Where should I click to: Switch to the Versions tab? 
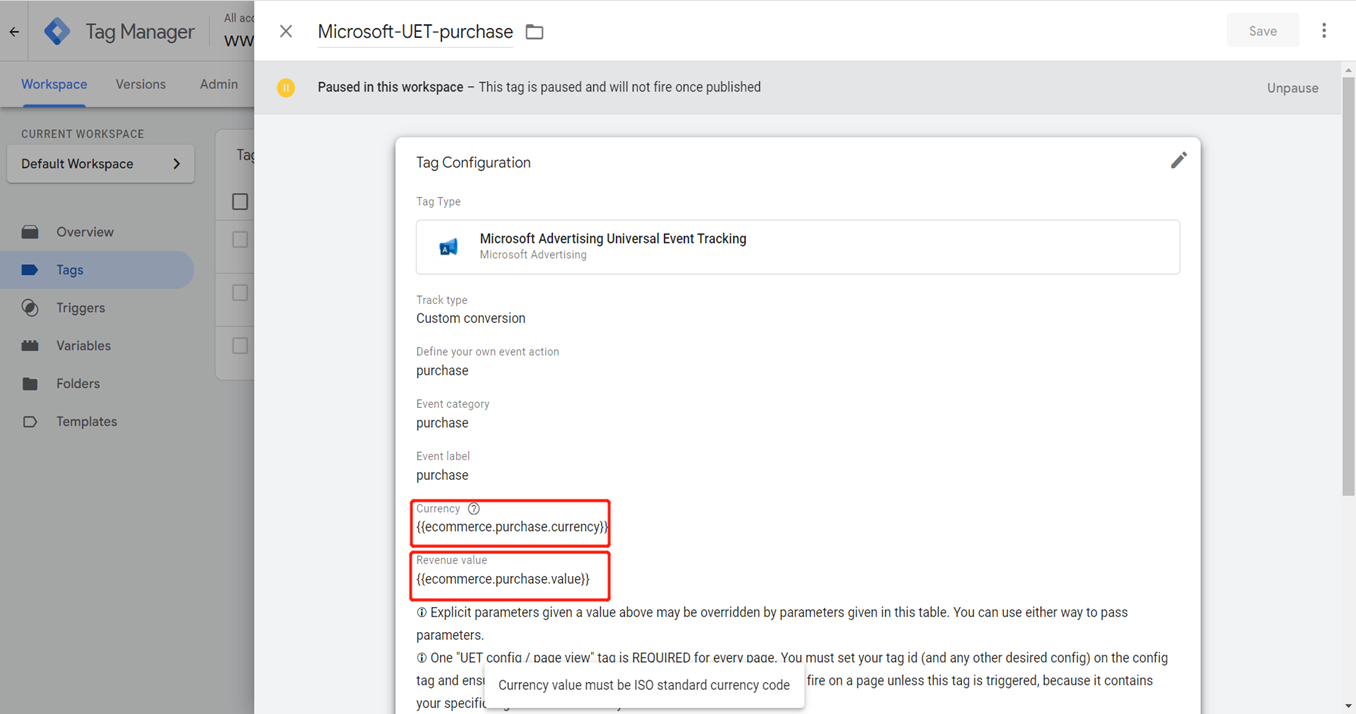click(x=141, y=84)
